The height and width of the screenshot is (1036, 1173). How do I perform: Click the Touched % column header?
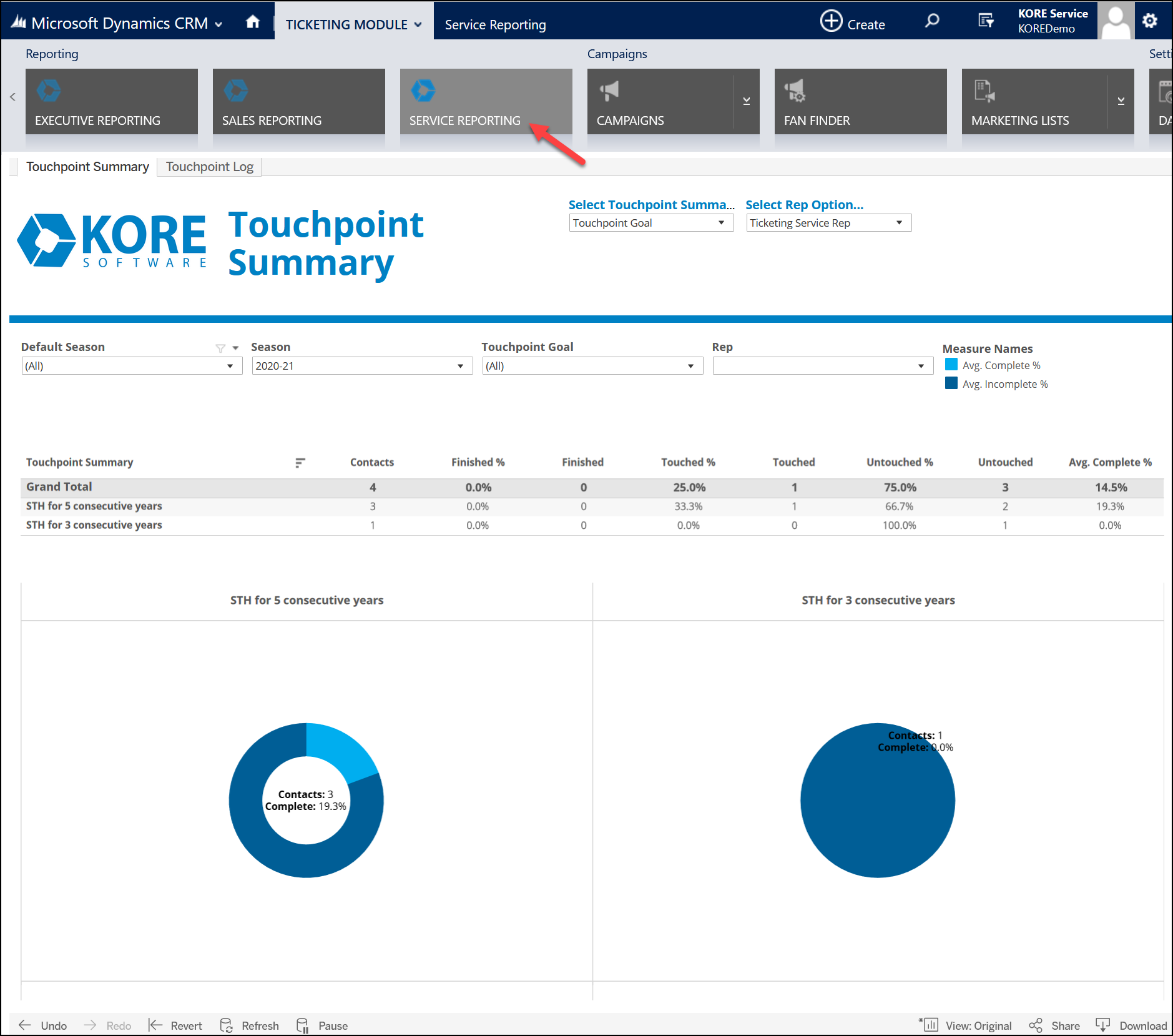click(x=689, y=462)
